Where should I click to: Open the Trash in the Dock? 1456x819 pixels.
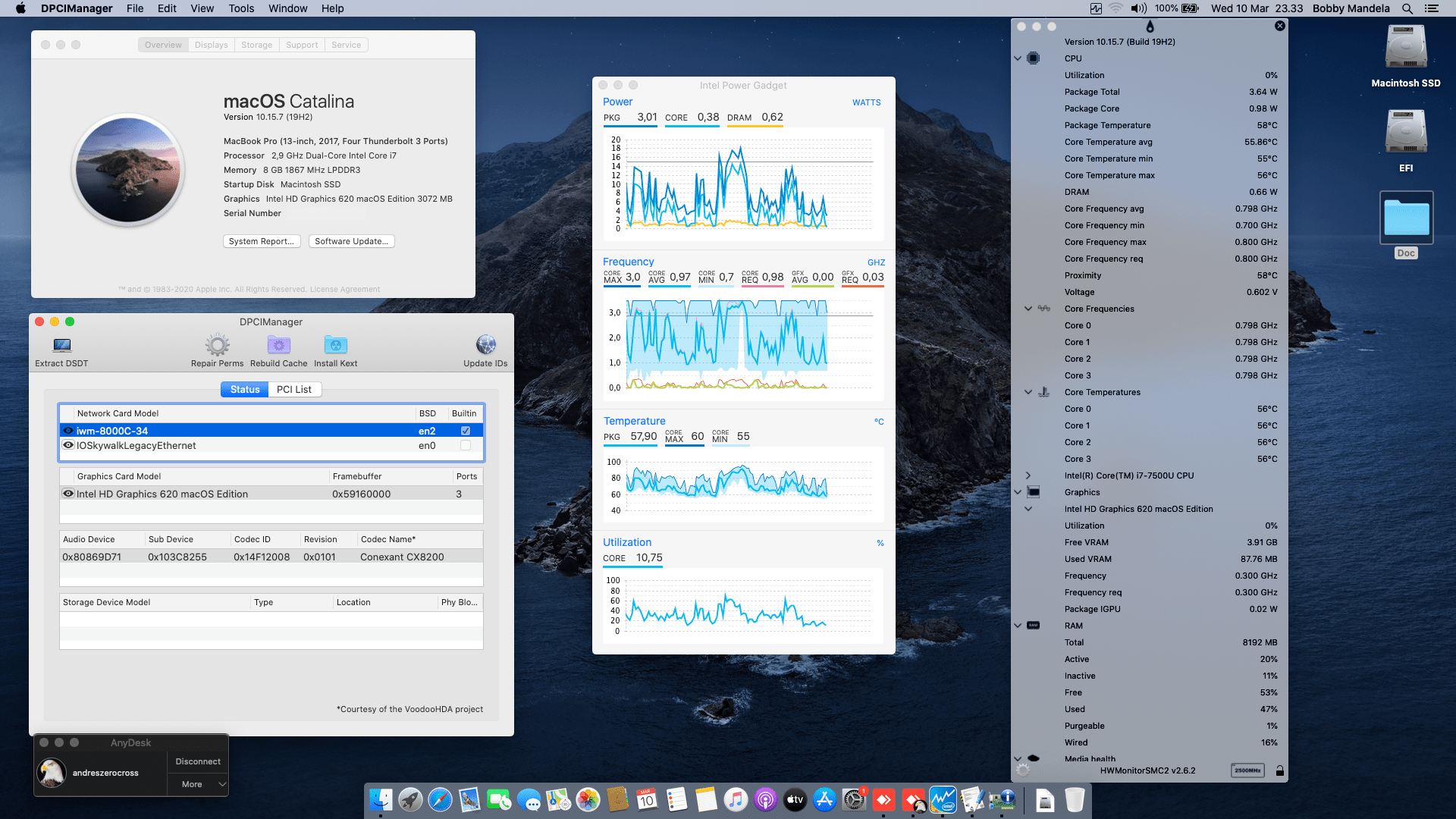click(1075, 799)
